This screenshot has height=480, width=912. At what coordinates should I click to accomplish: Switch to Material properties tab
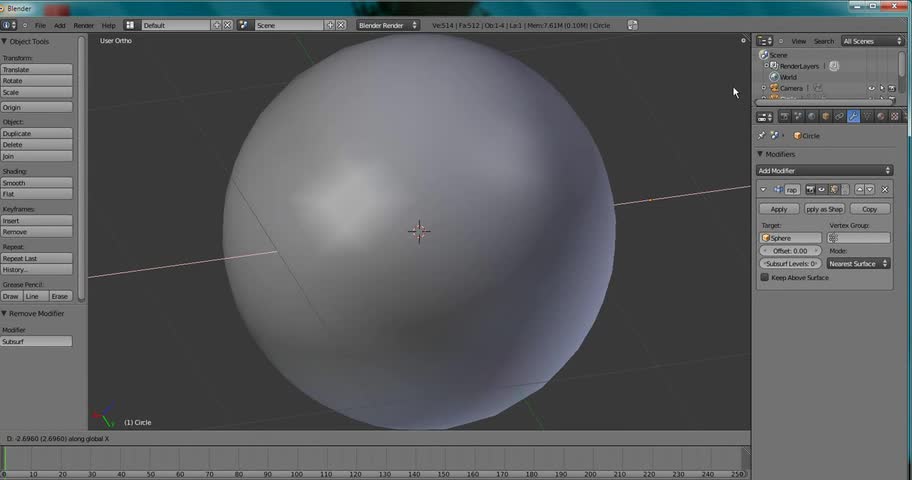pos(881,116)
